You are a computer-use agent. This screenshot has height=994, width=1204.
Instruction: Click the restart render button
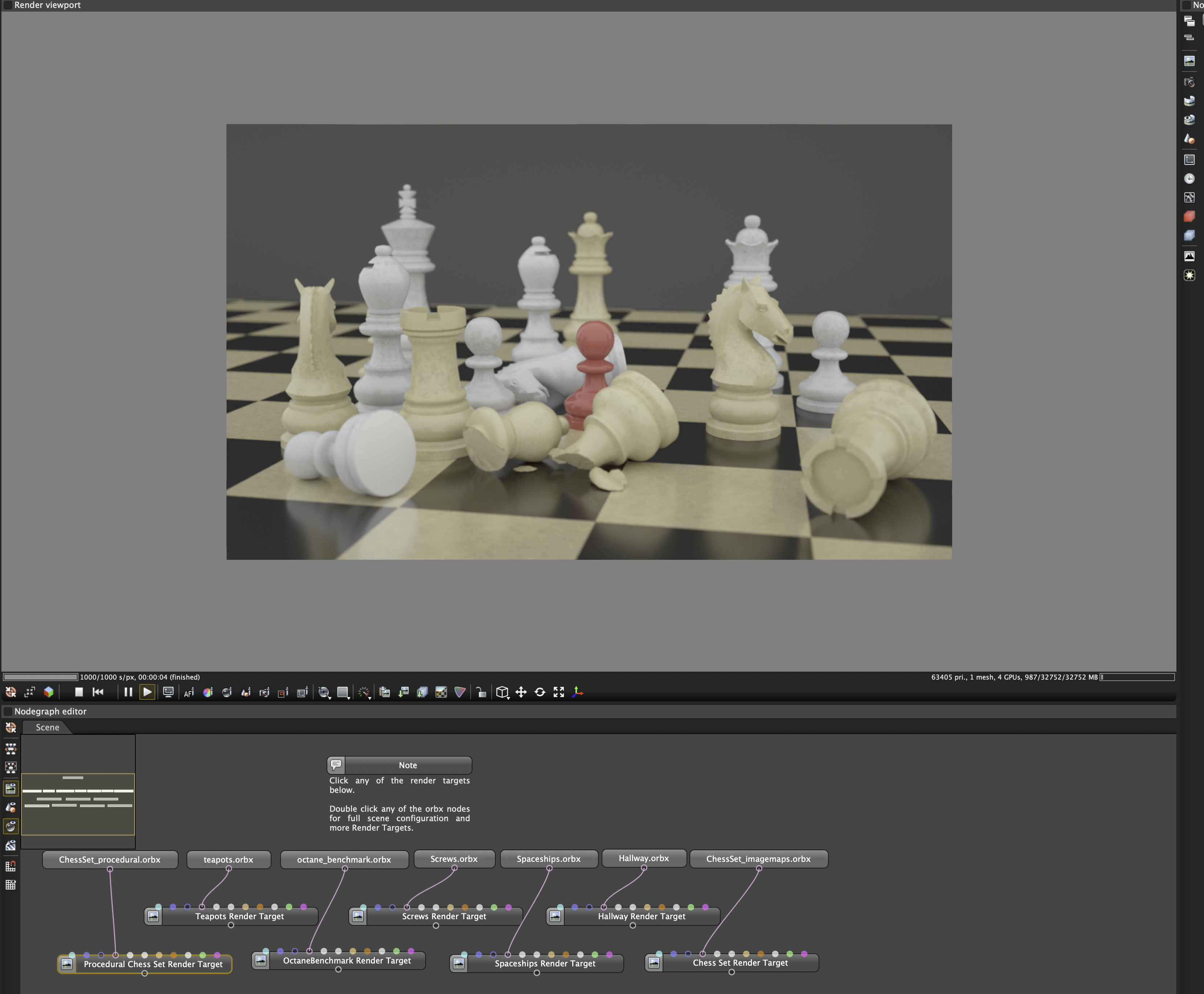[98, 692]
